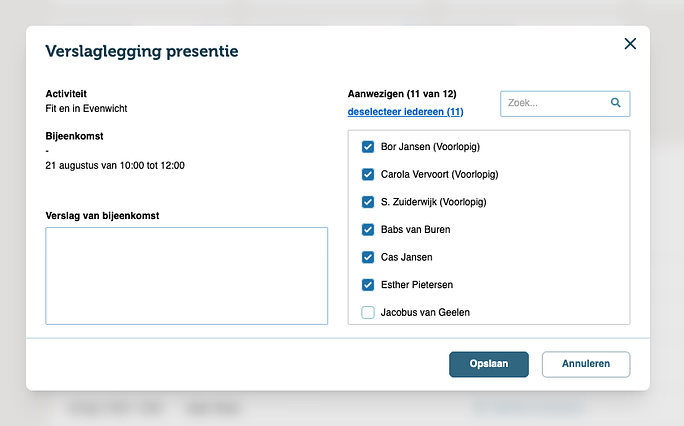Image resolution: width=684 pixels, height=426 pixels.
Task: Save with the Opslaan button
Action: point(489,364)
